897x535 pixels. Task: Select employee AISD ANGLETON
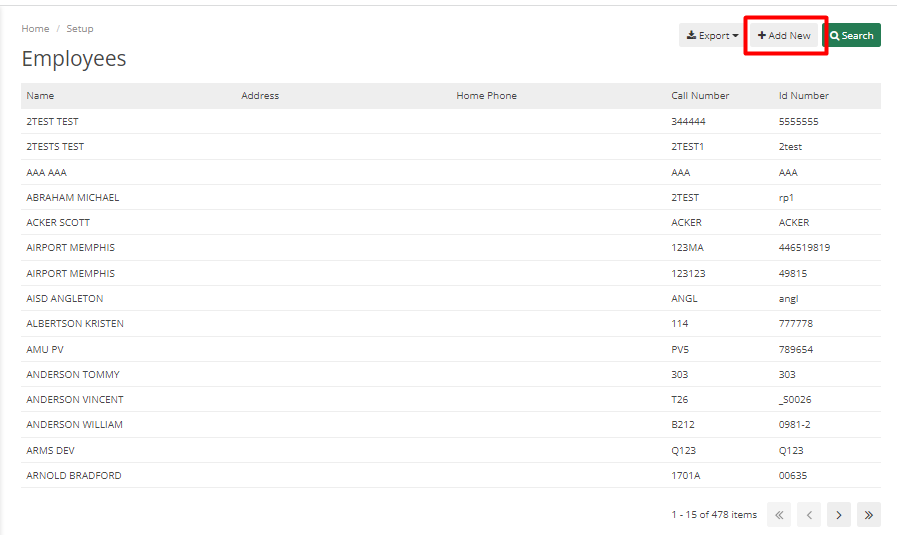(x=65, y=299)
